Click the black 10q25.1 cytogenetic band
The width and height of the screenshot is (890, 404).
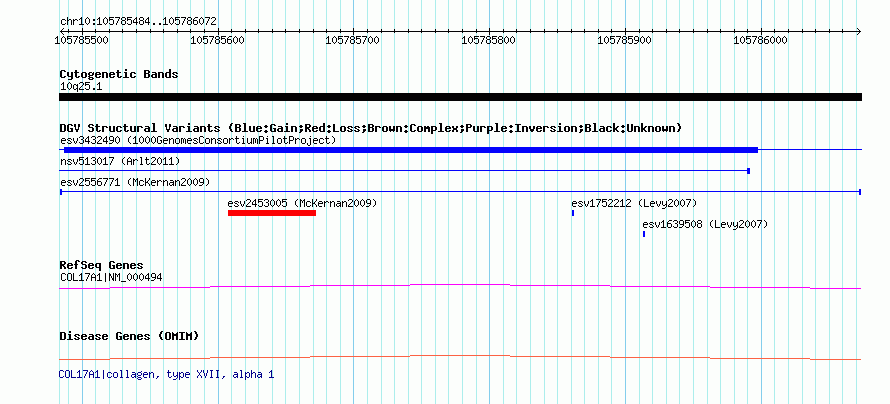click(460, 97)
